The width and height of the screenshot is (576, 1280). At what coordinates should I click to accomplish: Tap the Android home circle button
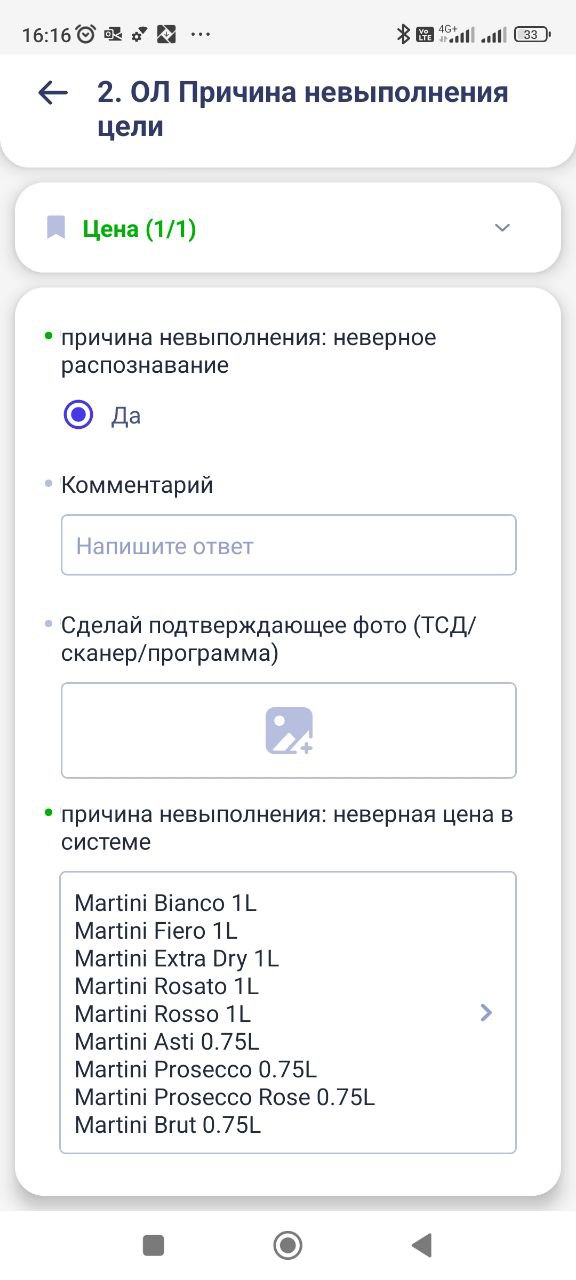288,1245
